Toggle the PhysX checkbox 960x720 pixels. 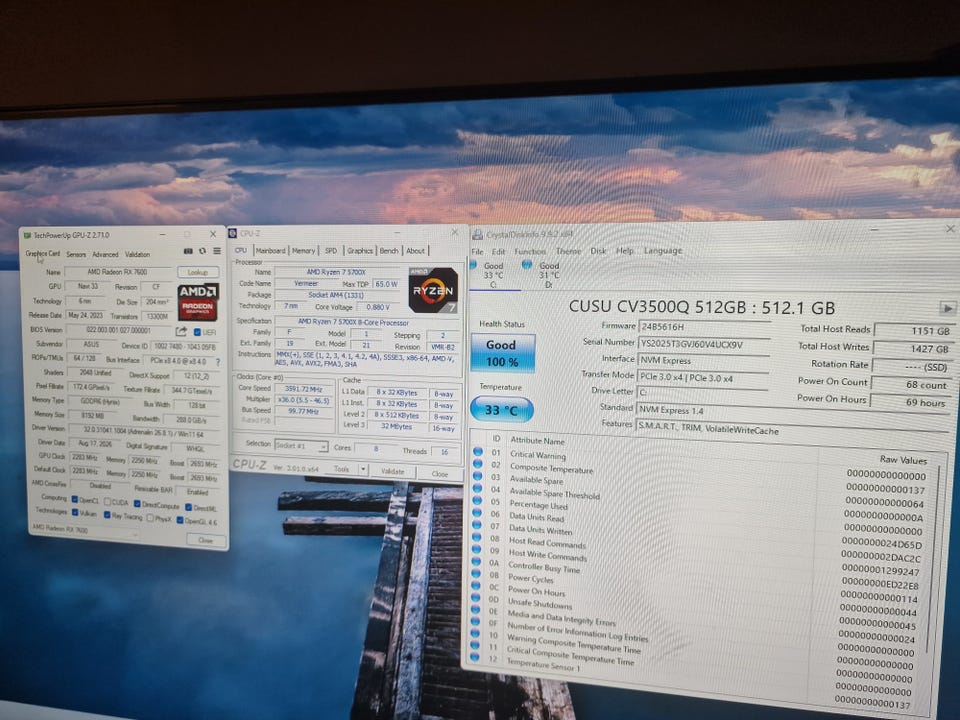pos(150,518)
